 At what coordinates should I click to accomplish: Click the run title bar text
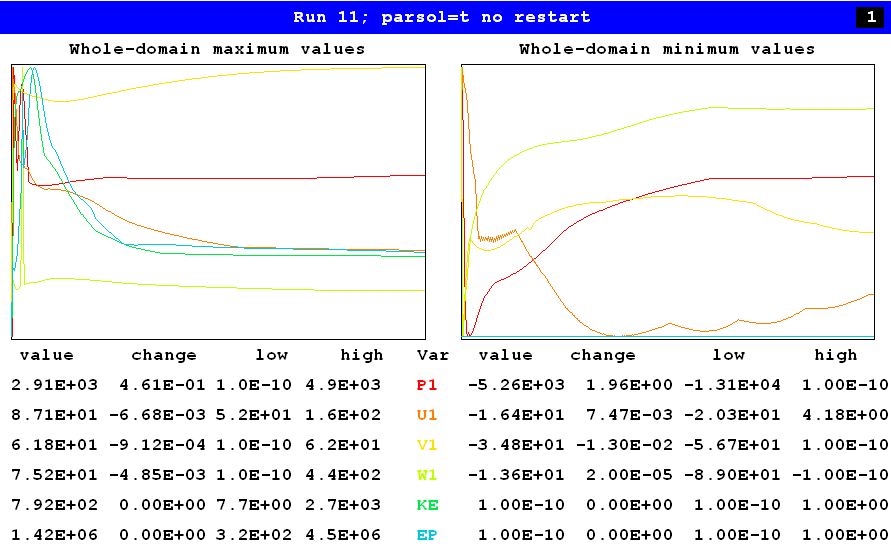point(441,17)
